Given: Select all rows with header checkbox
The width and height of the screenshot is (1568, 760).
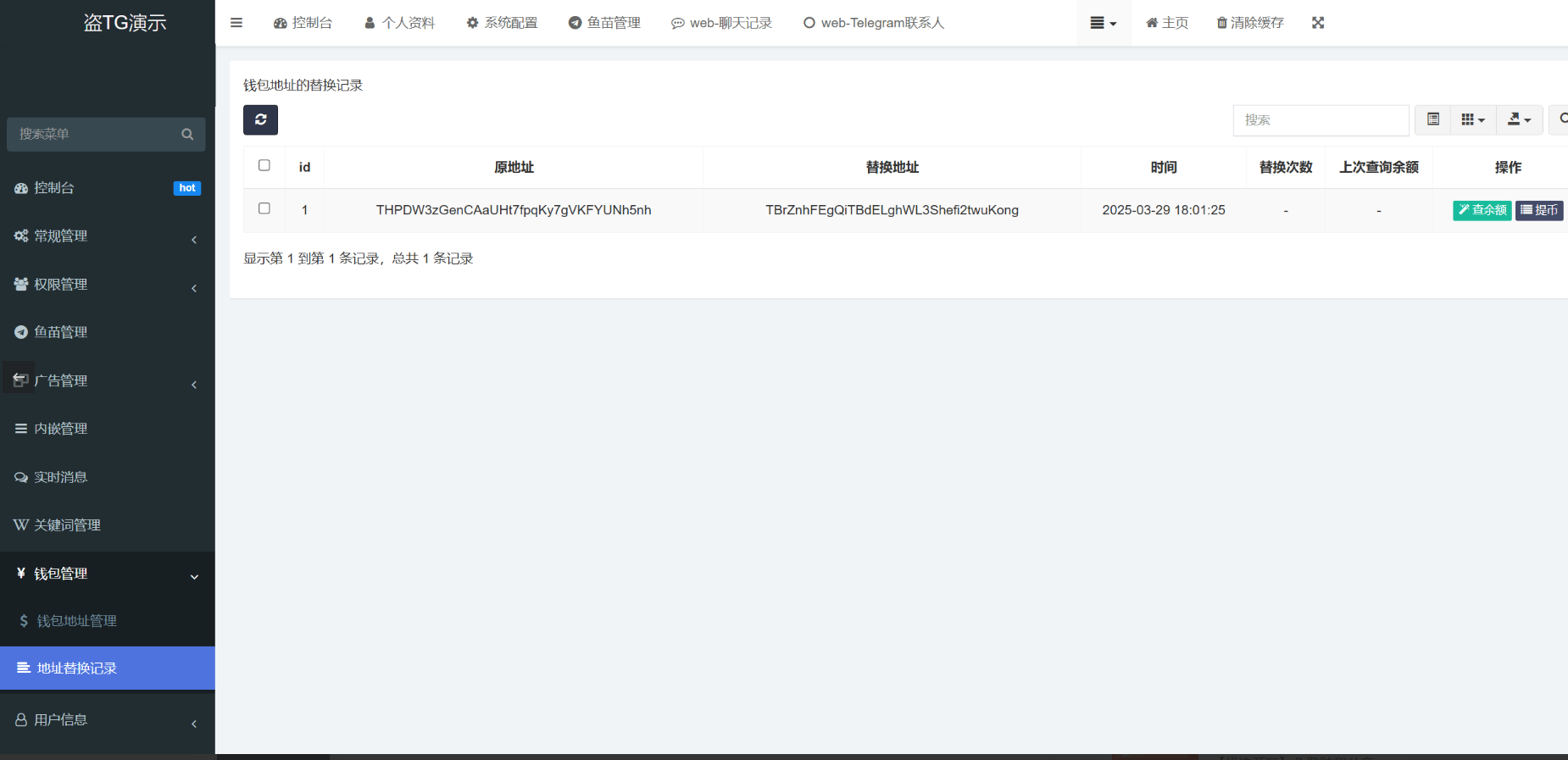Looking at the screenshot, I should tap(264, 165).
